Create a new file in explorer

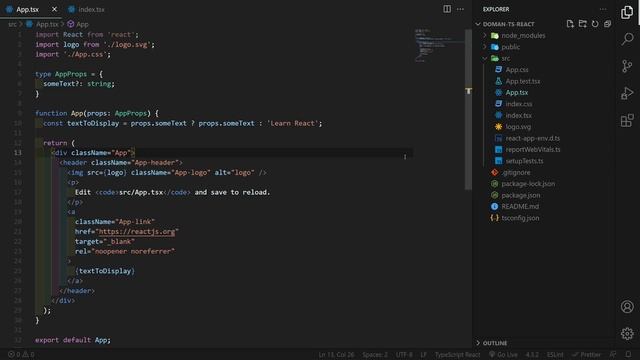(570, 24)
